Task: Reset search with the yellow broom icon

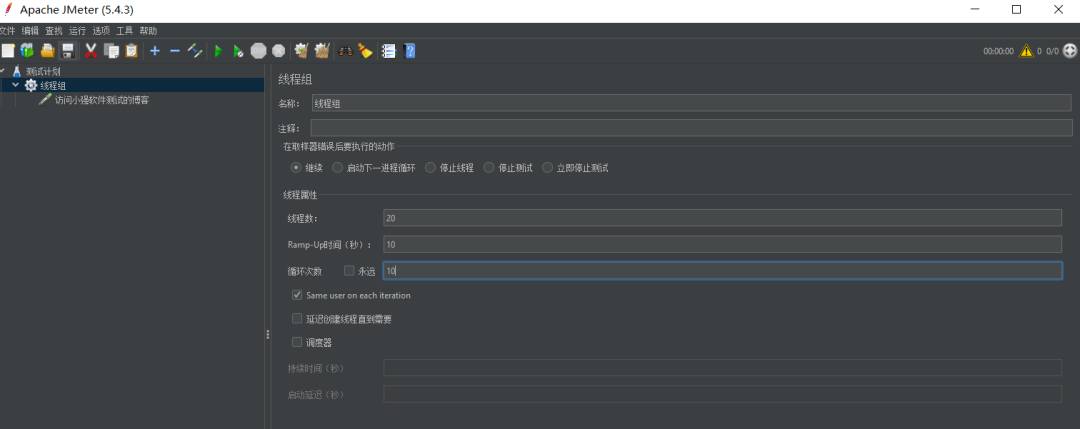Action: click(365, 50)
